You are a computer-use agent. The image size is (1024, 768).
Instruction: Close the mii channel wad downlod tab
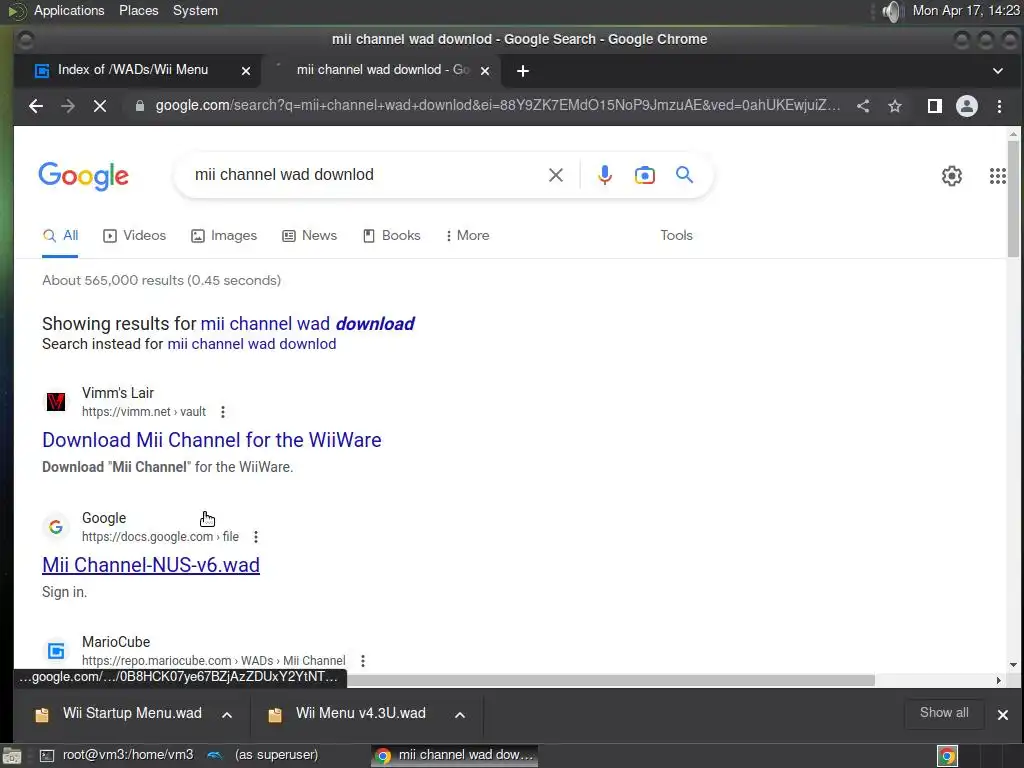tap(485, 71)
